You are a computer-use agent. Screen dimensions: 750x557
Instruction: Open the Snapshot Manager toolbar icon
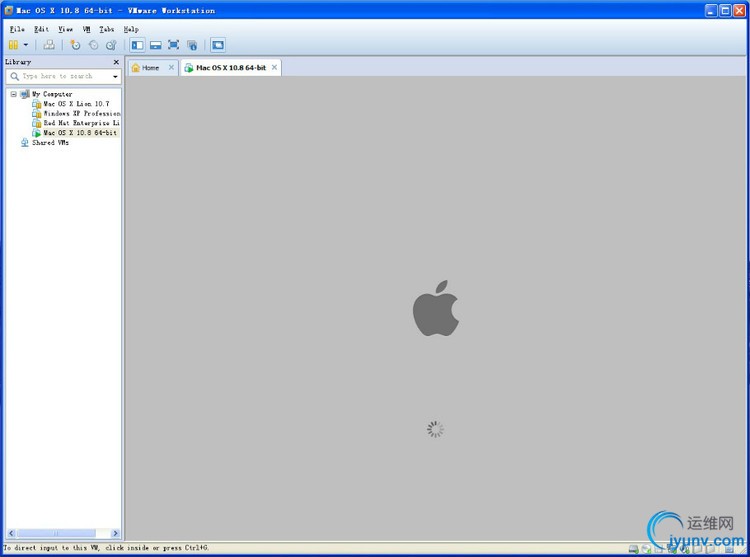coord(111,45)
